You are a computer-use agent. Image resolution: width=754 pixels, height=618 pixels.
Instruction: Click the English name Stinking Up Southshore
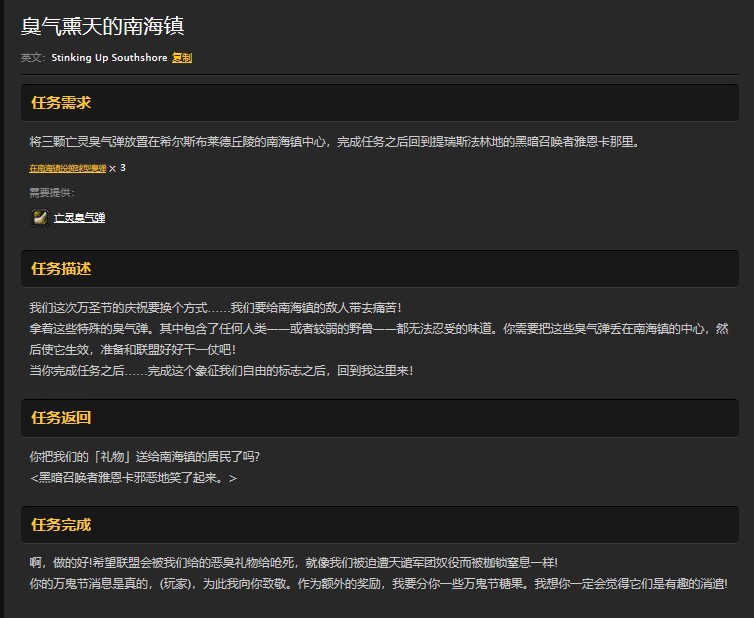click(x=109, y=58)
